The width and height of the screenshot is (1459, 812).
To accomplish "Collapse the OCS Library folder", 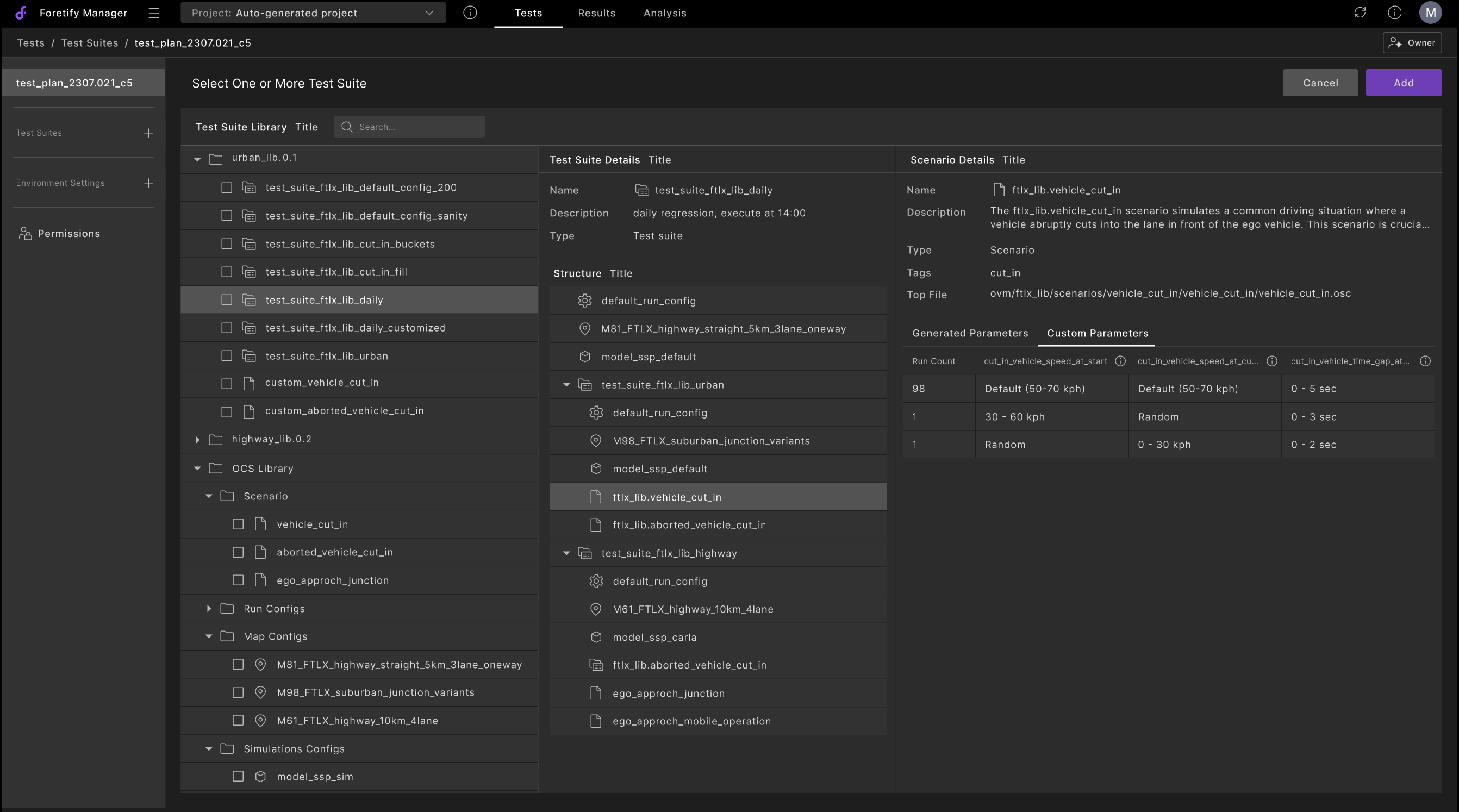I will 197,469.
